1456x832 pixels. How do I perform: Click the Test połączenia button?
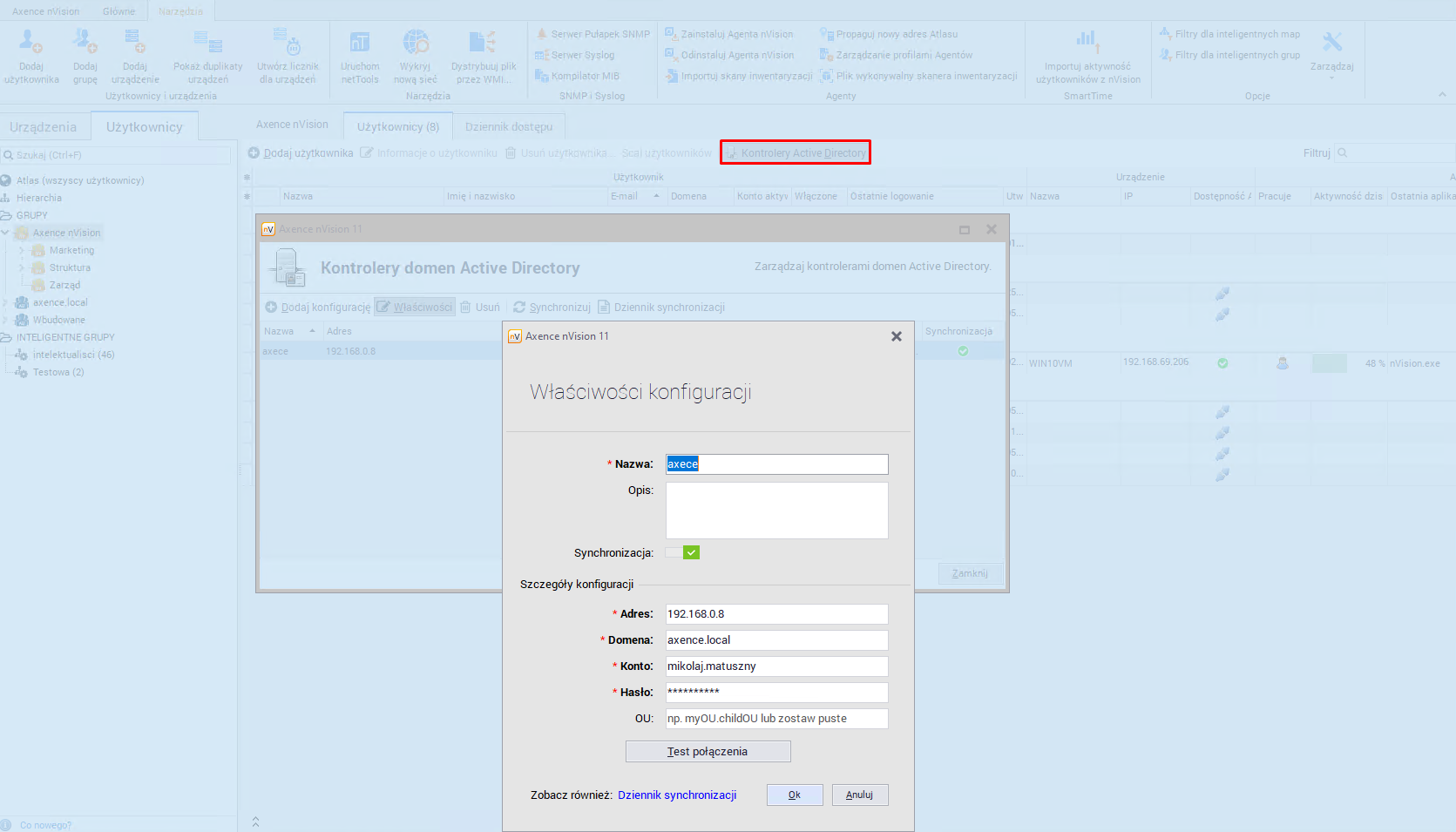coord(708,751)
